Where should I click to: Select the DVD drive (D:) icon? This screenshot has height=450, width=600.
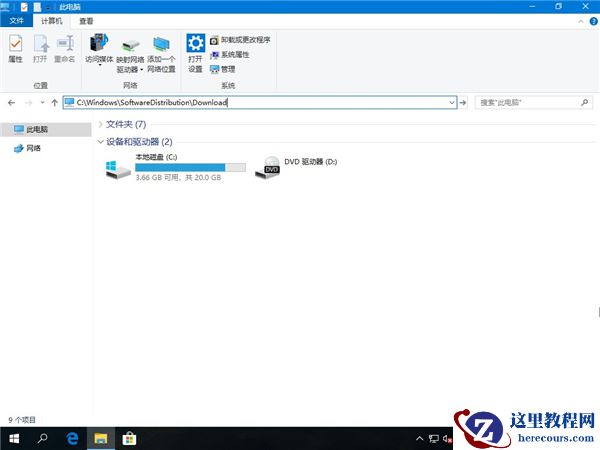tap(268, 168)
